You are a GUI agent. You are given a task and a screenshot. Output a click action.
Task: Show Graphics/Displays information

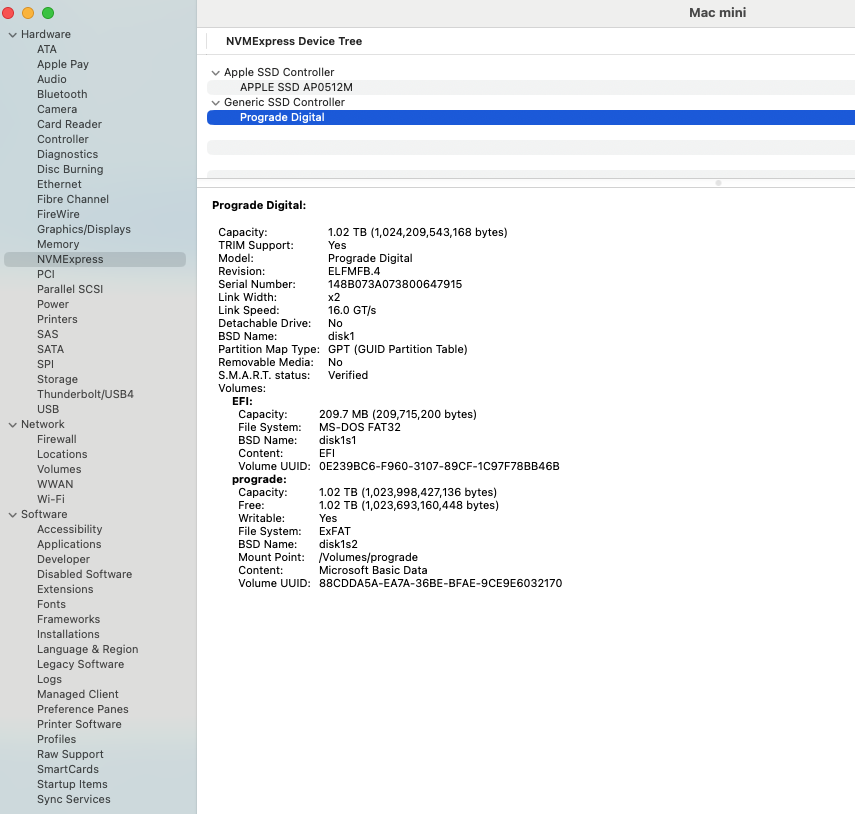point(84,229)
